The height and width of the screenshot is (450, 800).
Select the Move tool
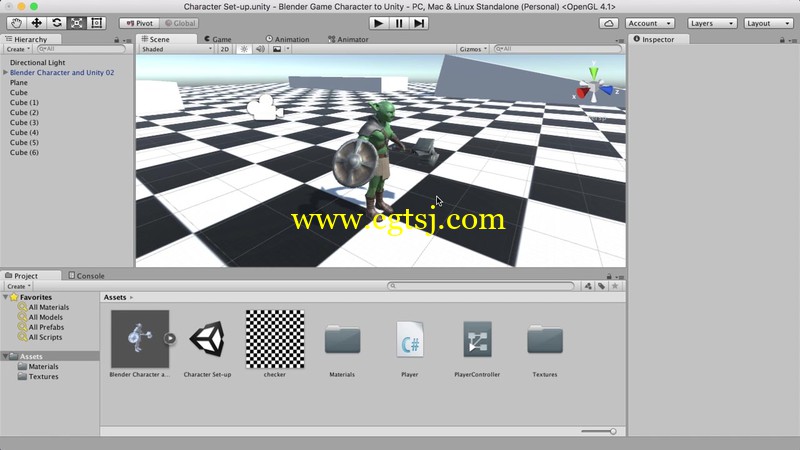point(36,23)
